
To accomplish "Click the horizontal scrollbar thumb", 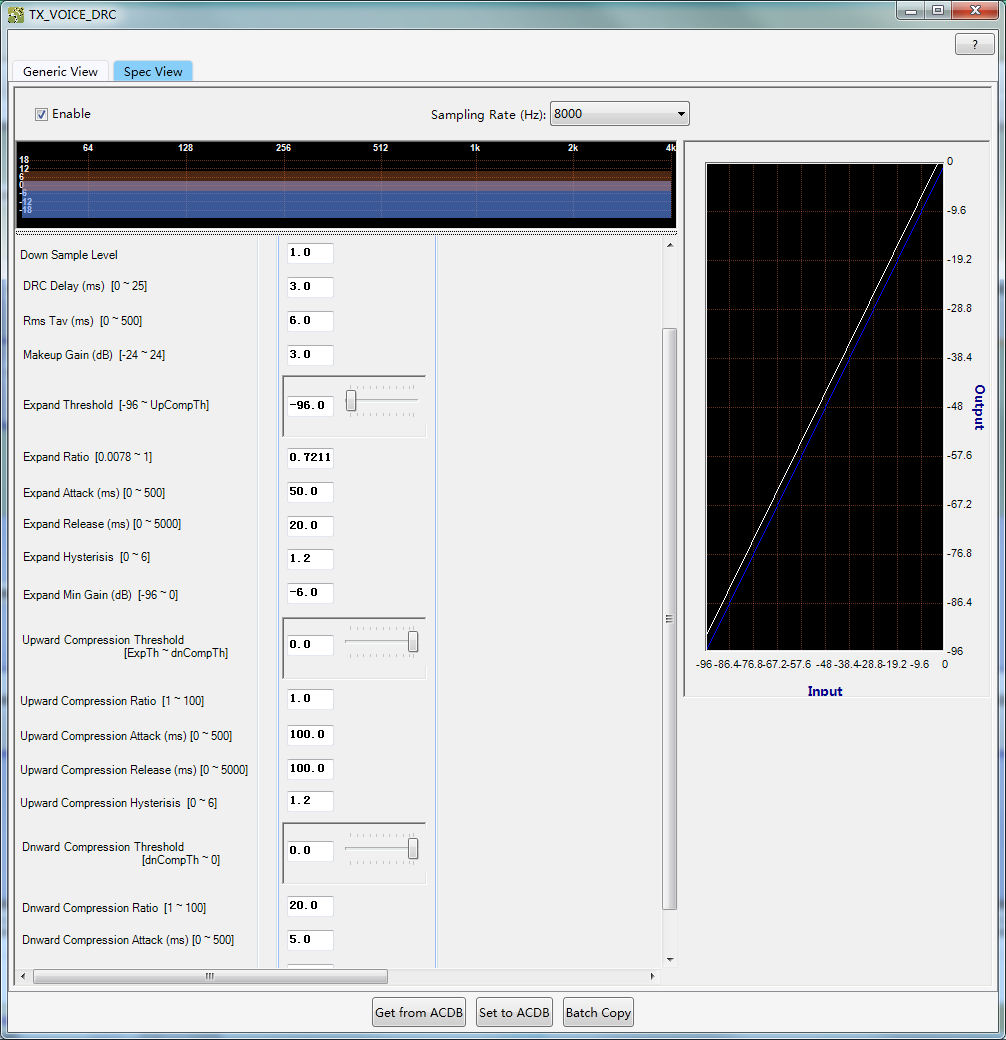I will (x=210, y=976).
